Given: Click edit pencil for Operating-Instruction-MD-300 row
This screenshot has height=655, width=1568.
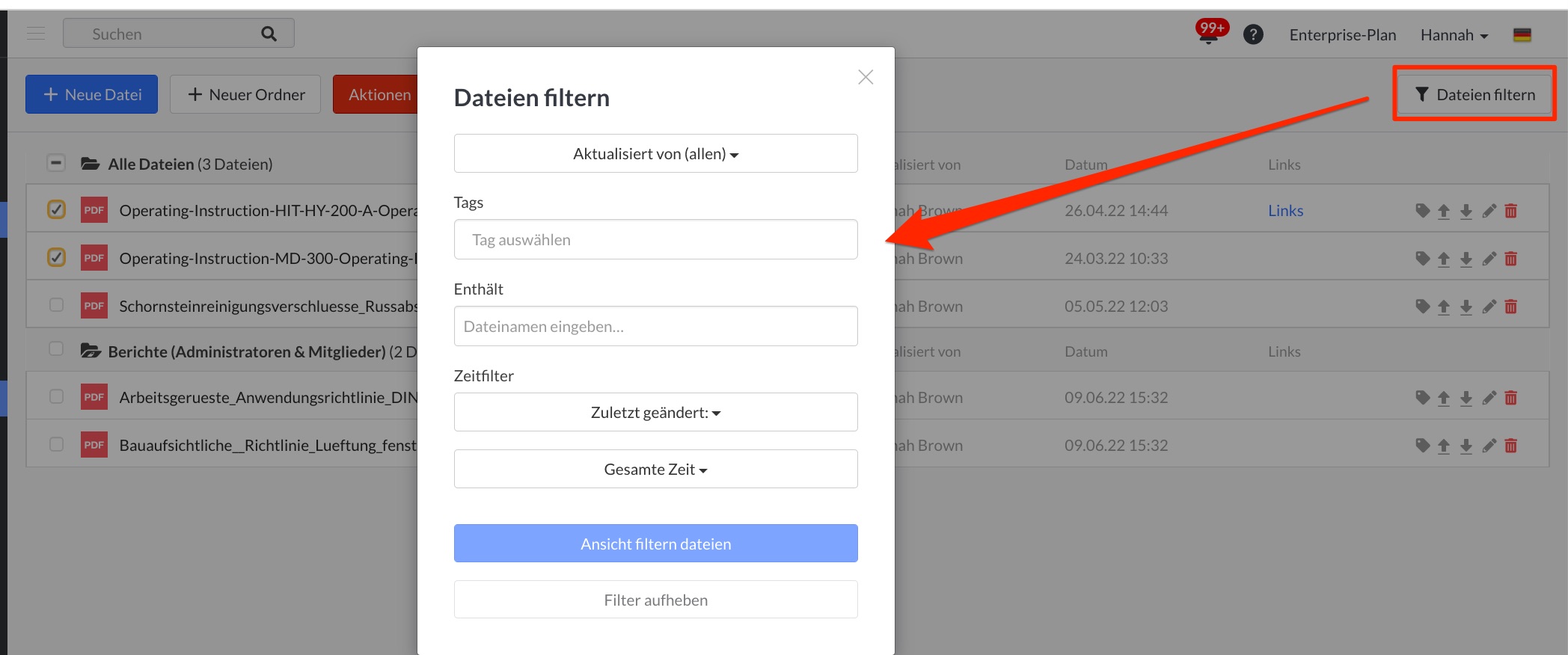Looking at the screenshot, I should coord(1489,259).
